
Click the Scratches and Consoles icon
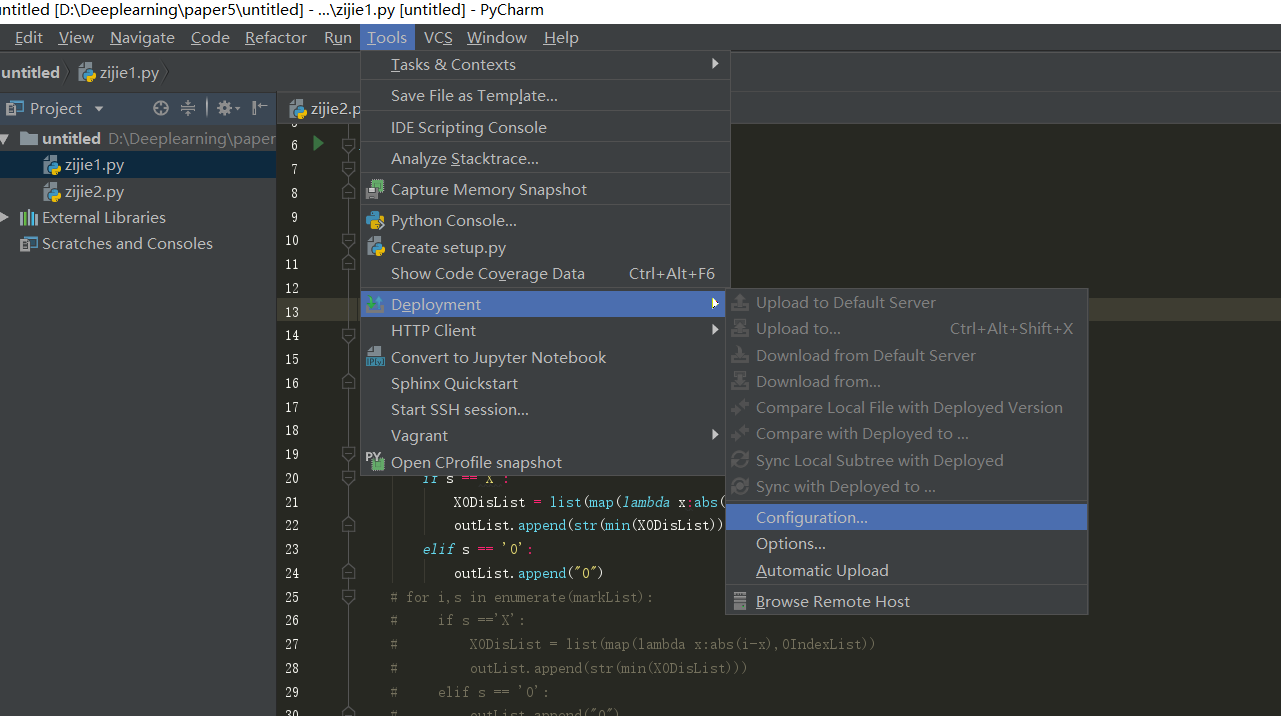click(29, 243)
